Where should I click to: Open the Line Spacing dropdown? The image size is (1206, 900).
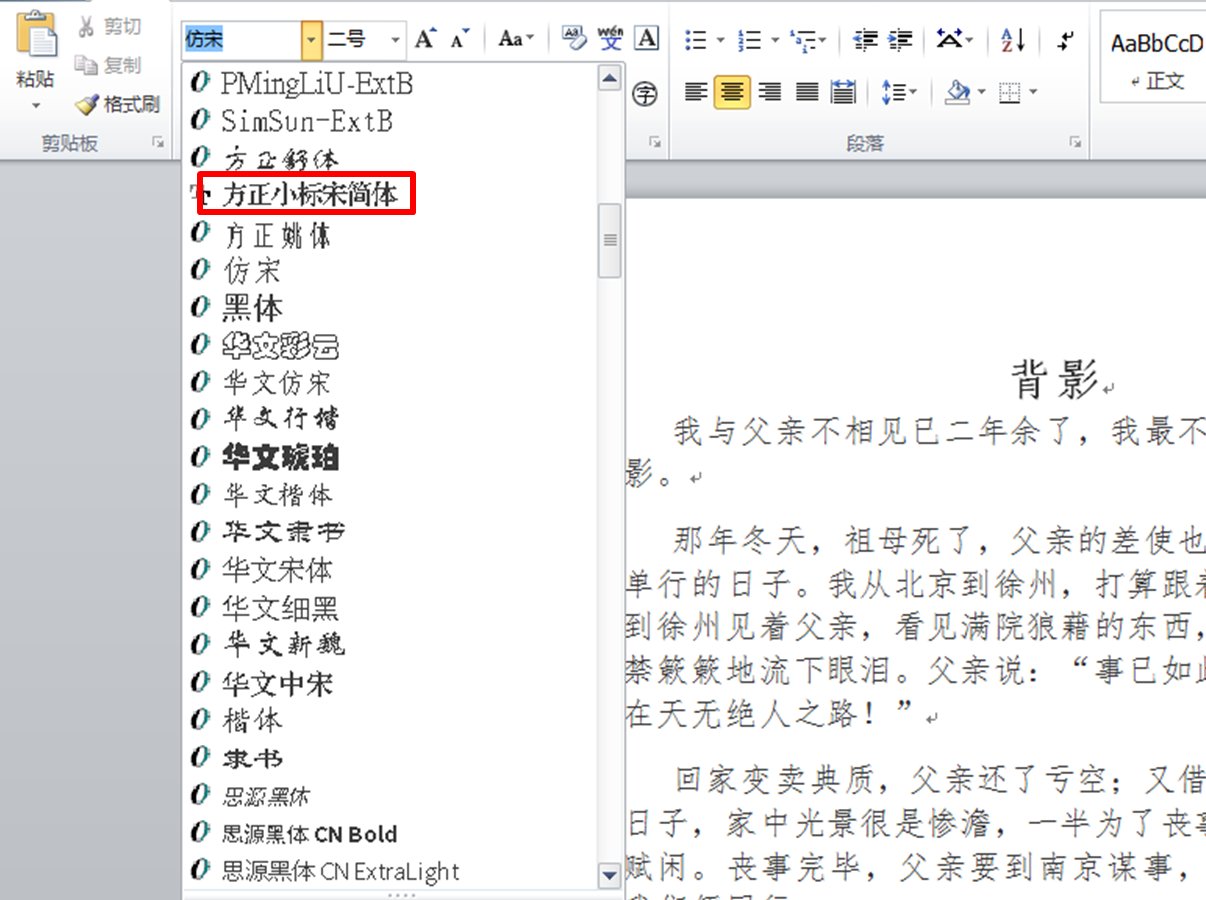click(898, 92)
